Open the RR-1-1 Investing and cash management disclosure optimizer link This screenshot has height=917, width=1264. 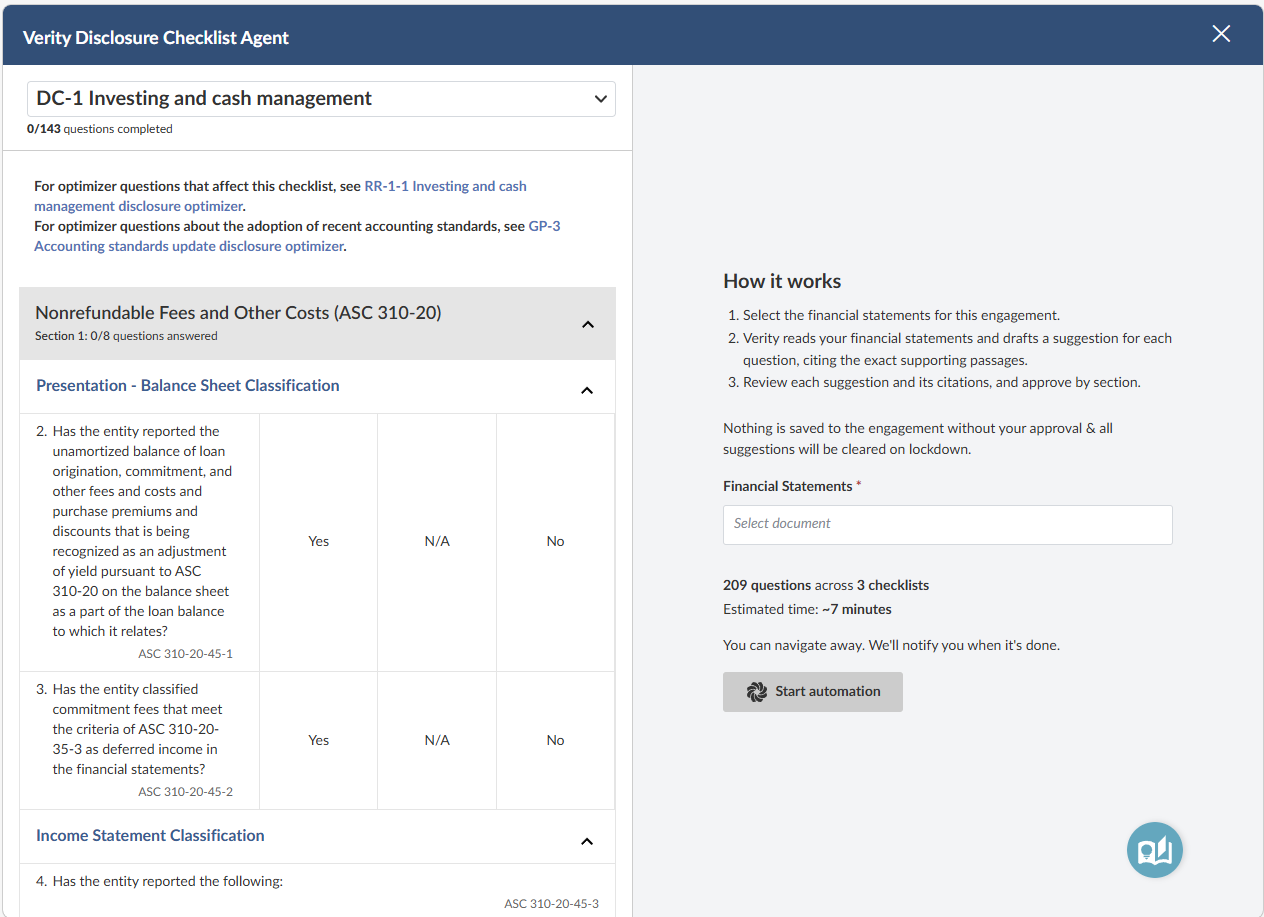(280, 196)
